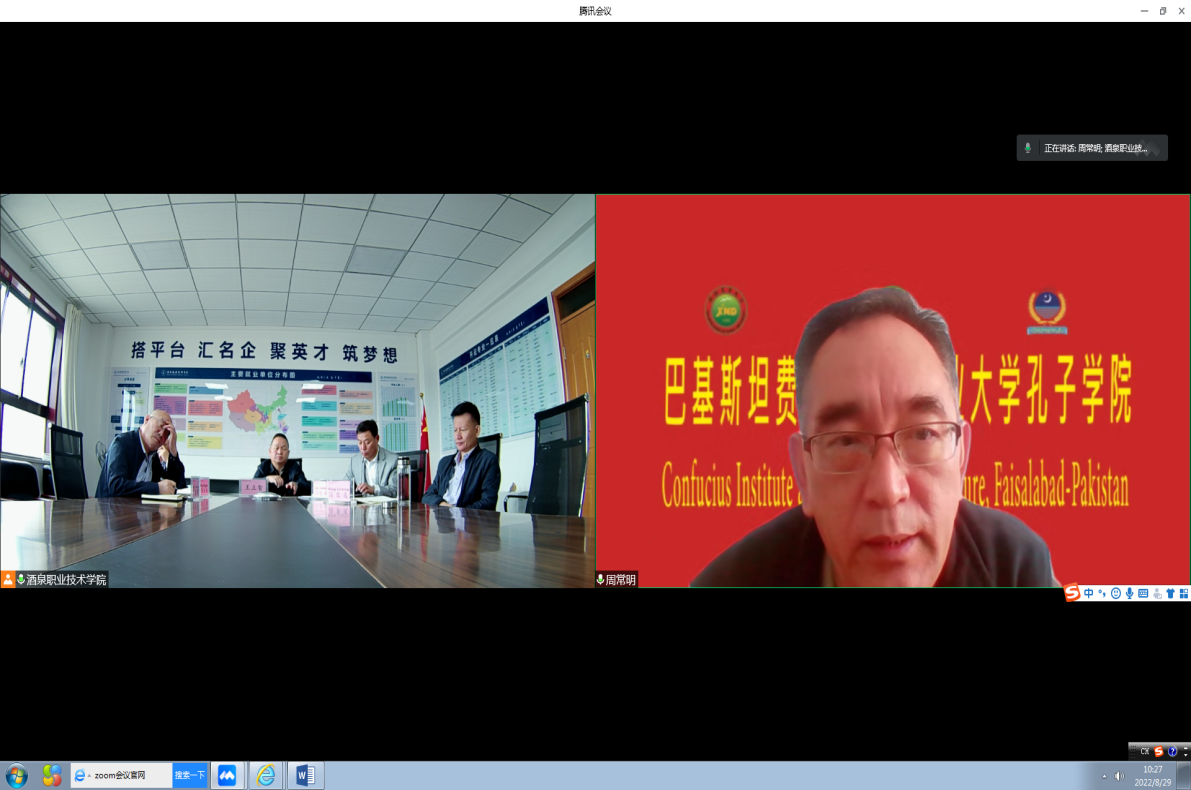The width and height of the screenshot is (1191, 790).
Task: Open Sogou skin shop shirt icon
Action: (1170, 593)
